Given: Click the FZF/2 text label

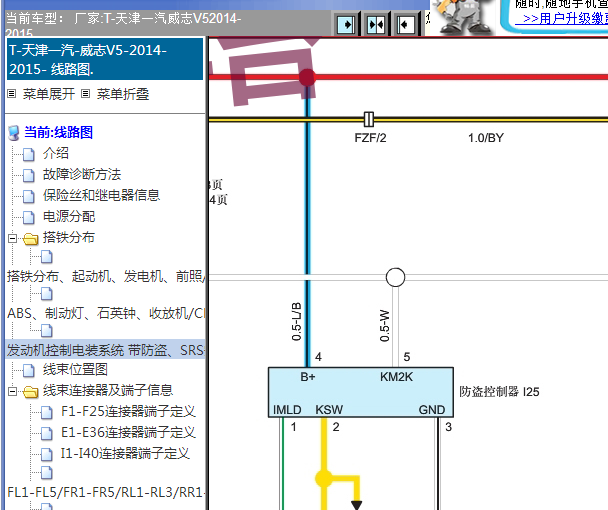Looking at the screenshot, I should 370,138.
